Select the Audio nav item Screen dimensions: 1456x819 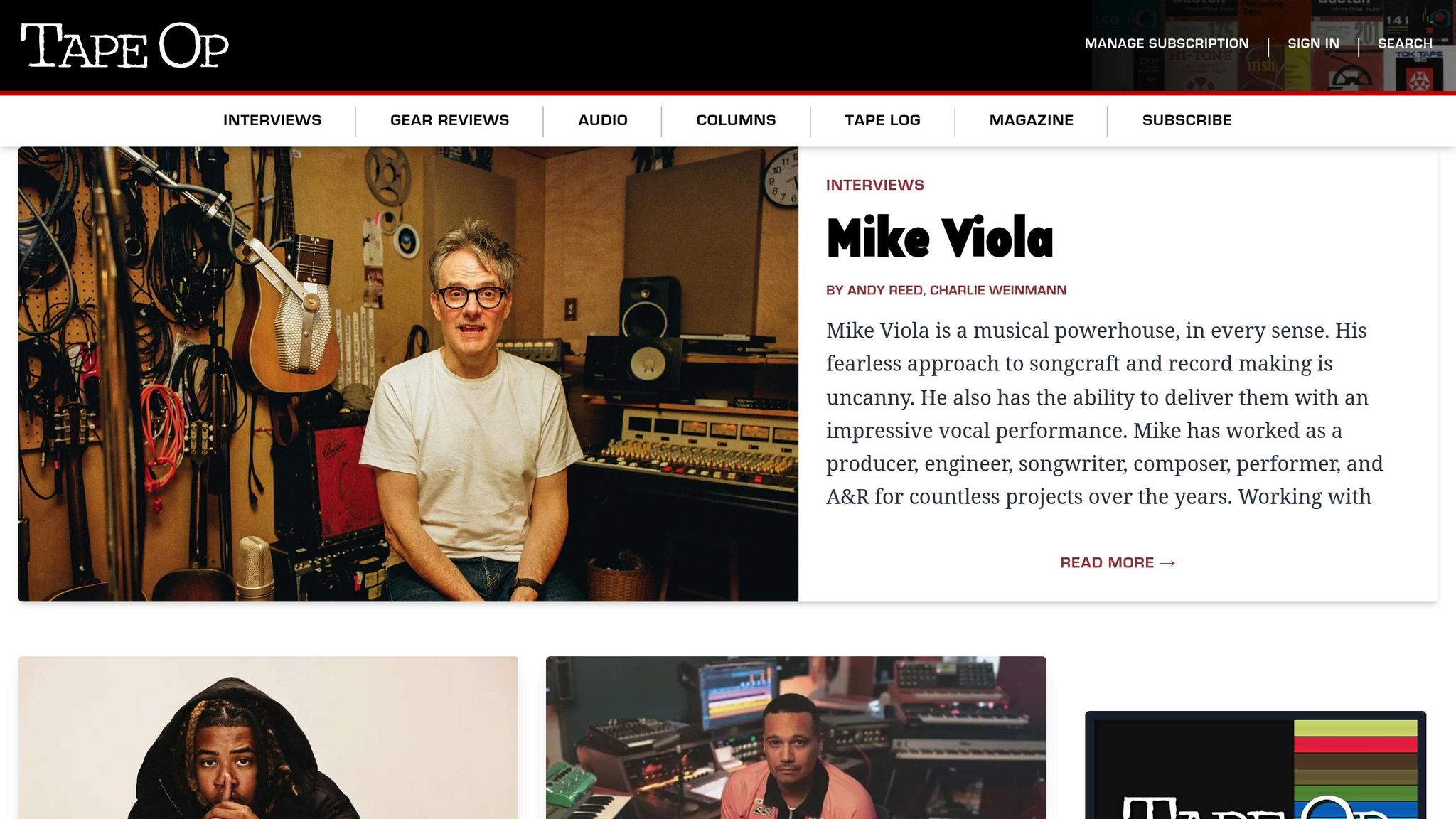602,120
